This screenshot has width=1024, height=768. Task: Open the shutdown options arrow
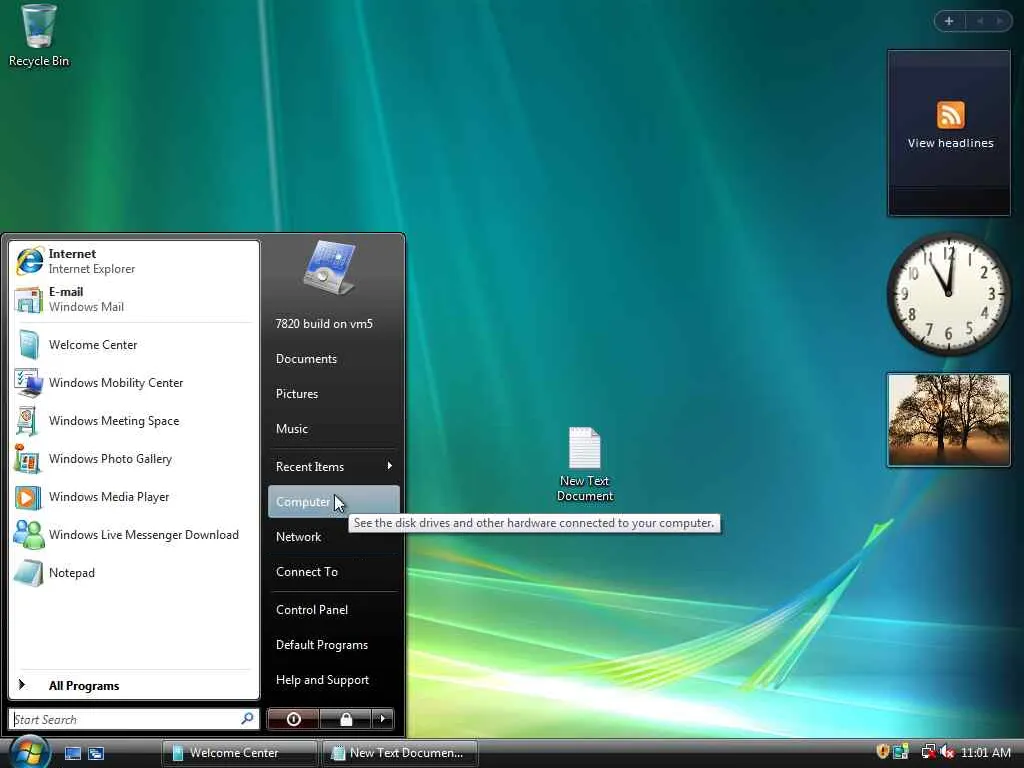point(383,719)
